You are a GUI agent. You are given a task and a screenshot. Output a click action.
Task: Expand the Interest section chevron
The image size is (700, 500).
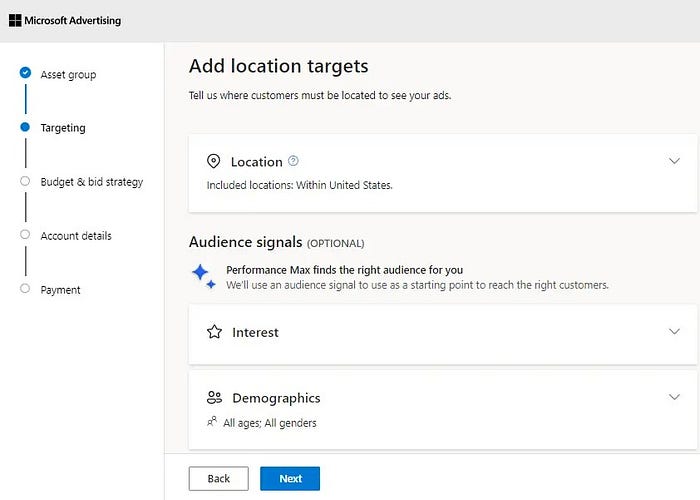pos(674,331)
